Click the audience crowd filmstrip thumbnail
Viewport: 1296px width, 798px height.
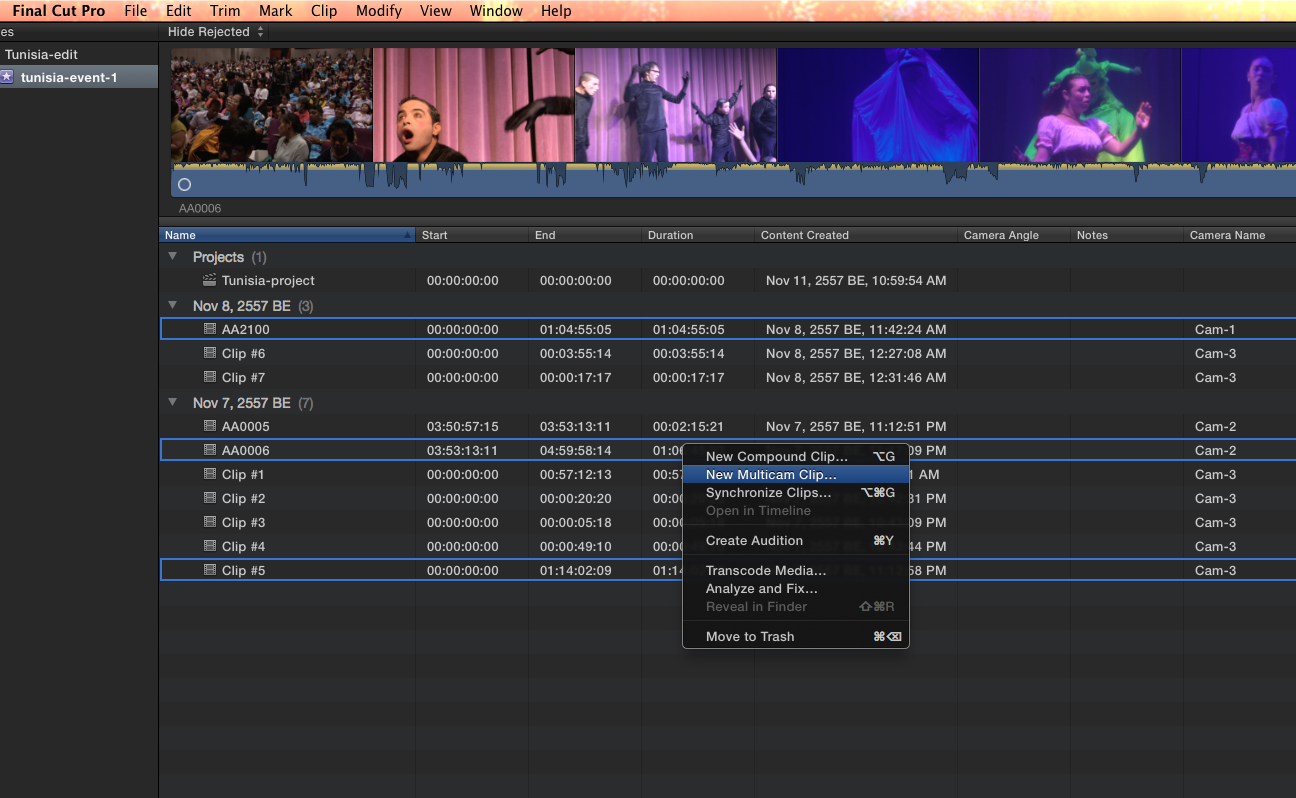pos(271,105)
